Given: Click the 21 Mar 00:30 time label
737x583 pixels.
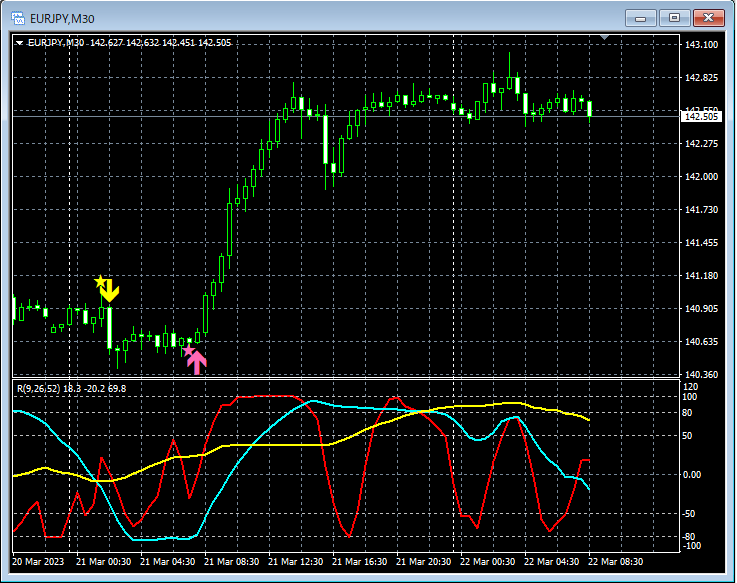Looking at the screenshot, I should tap(103, 562).
